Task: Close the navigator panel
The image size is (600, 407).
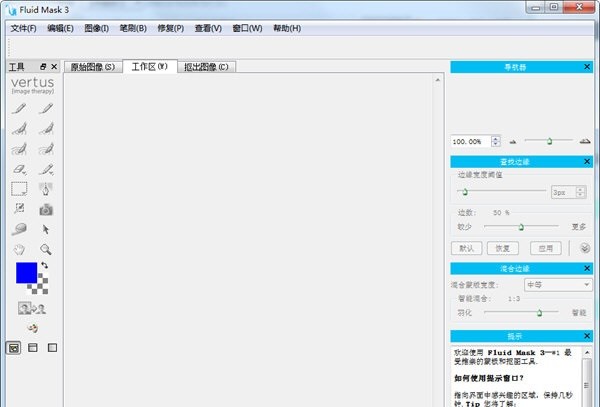Action: click(587, 67)
